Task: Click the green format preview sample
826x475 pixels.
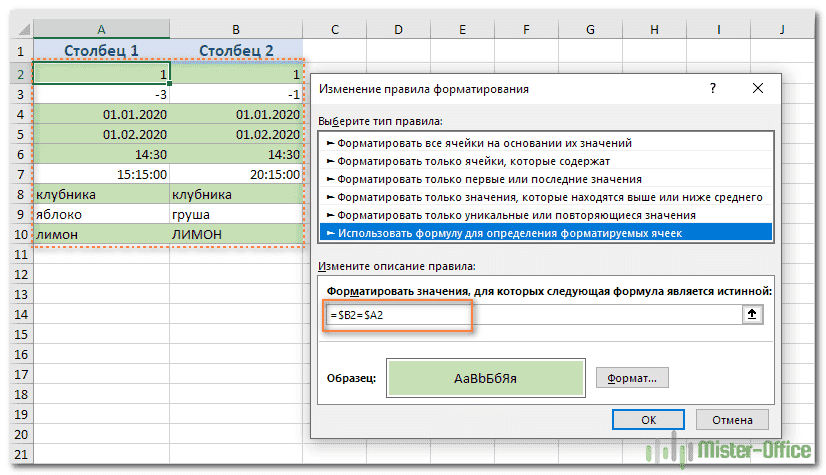Action: pos(487,380)
